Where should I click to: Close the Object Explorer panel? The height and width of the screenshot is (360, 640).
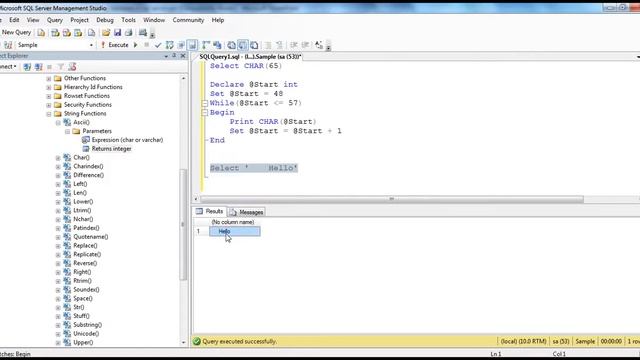[183, 56]
